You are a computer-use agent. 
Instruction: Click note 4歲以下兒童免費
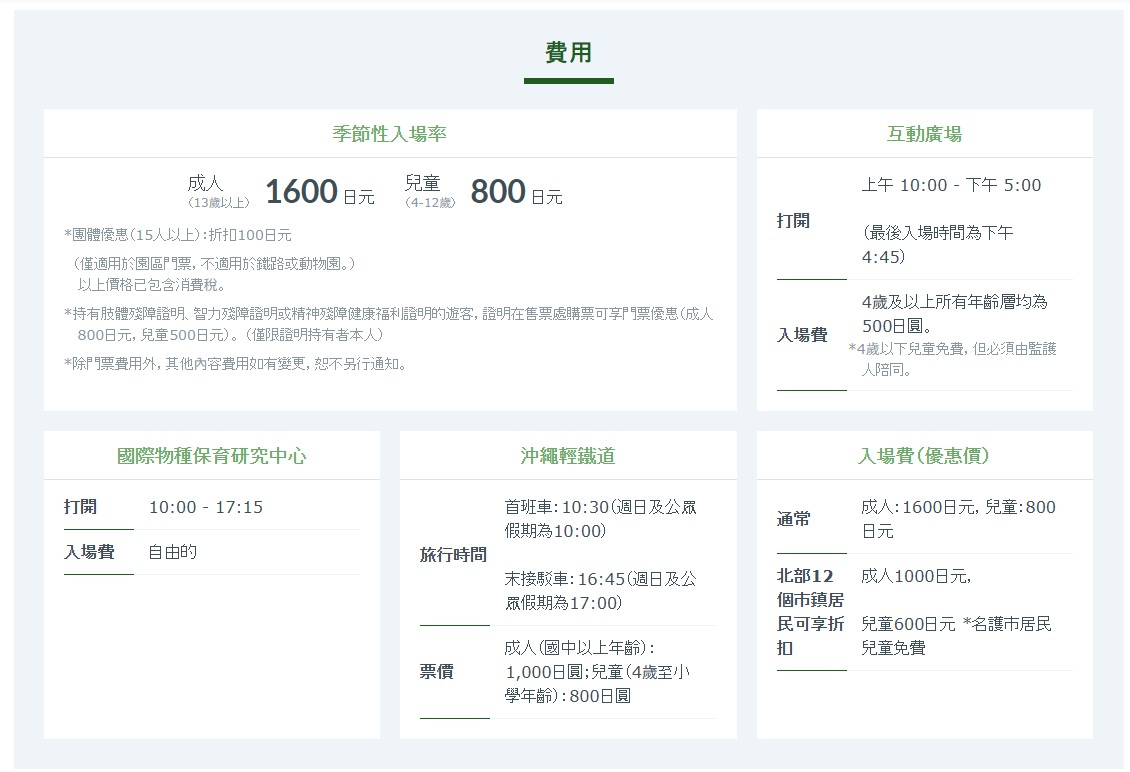click(x=953, y=359)
